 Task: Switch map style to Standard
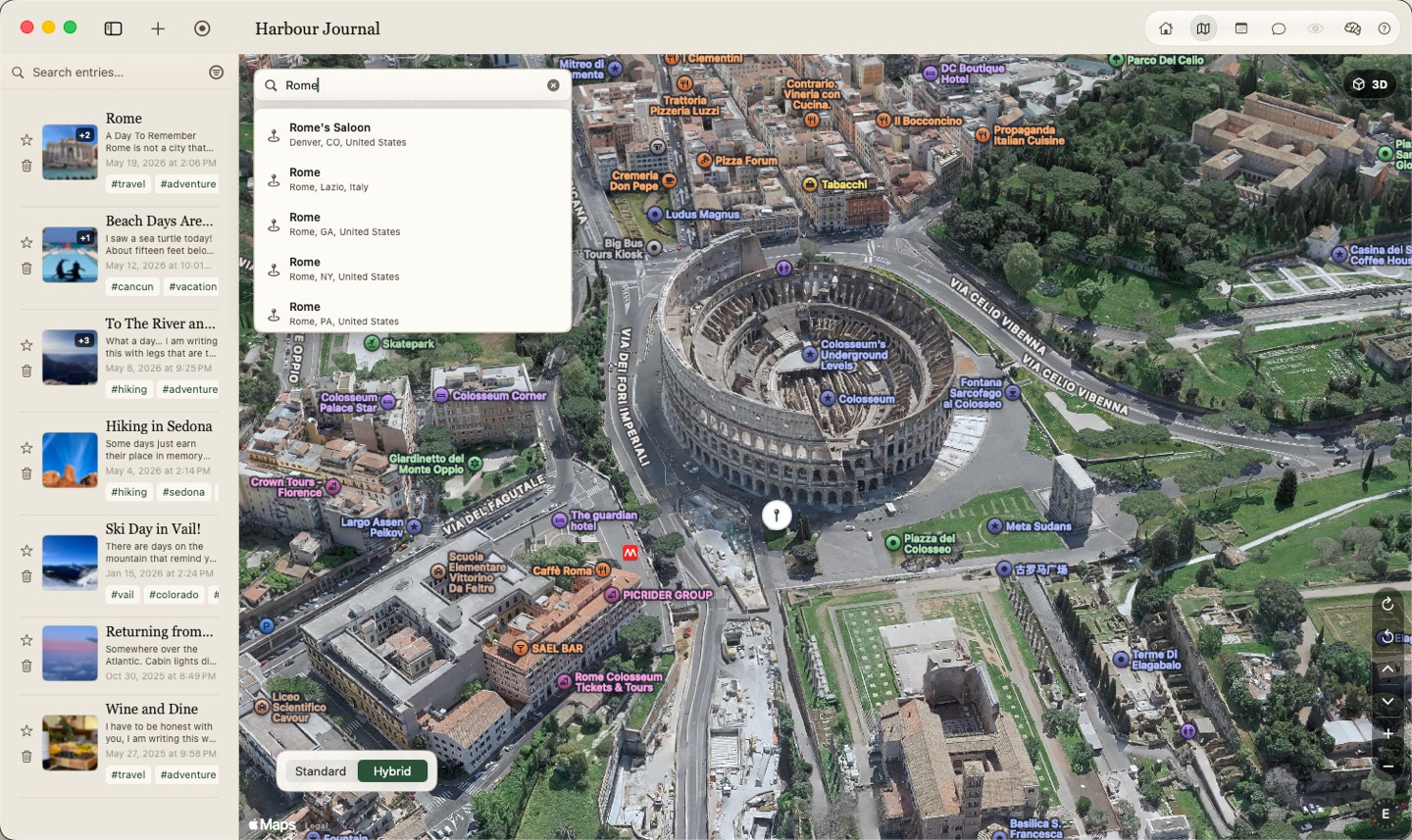[321, 771]
